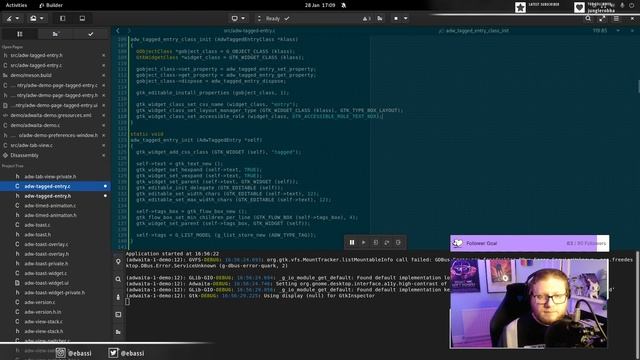Select adw-tagged-entry.c in project tree
640x360 pixels.
[x=55, y=186]
